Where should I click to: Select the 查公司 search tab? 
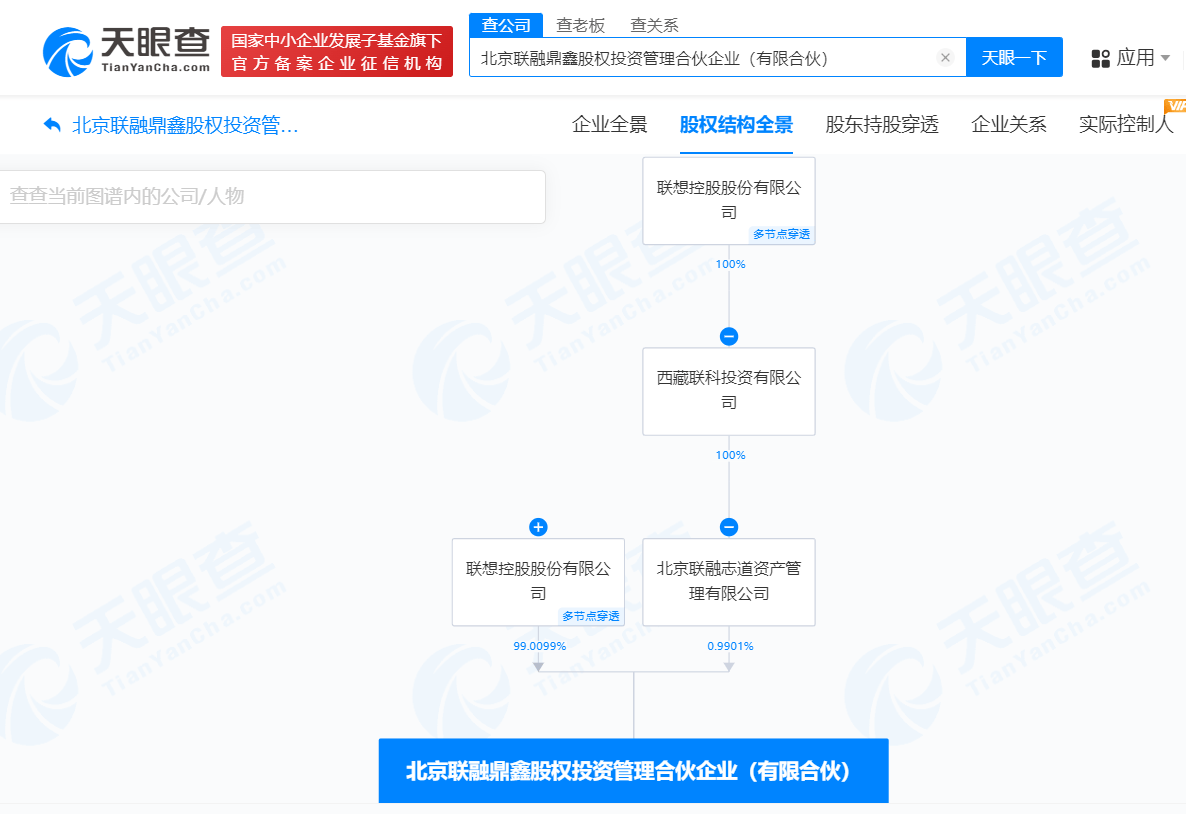click(506, 25)
